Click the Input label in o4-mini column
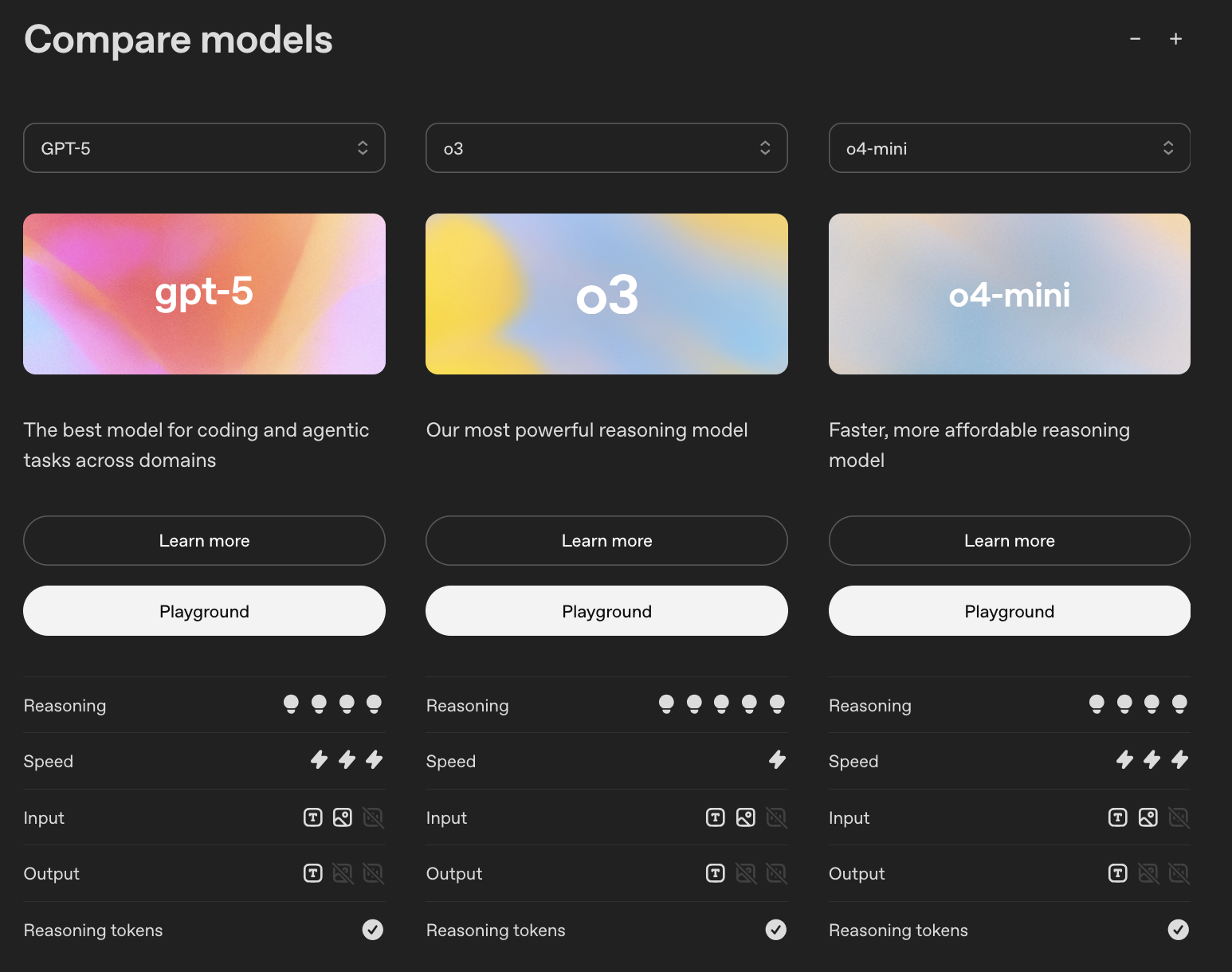 [849, 818]
